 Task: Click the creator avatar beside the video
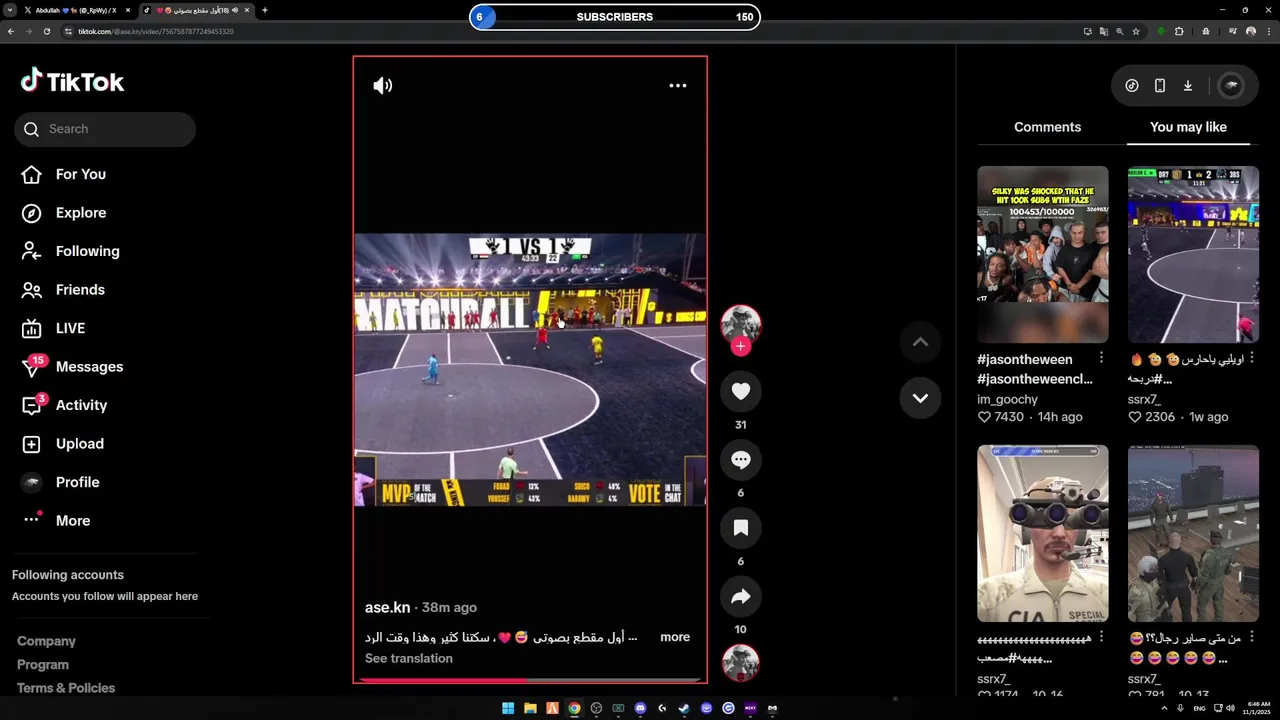tap(741, 324)
